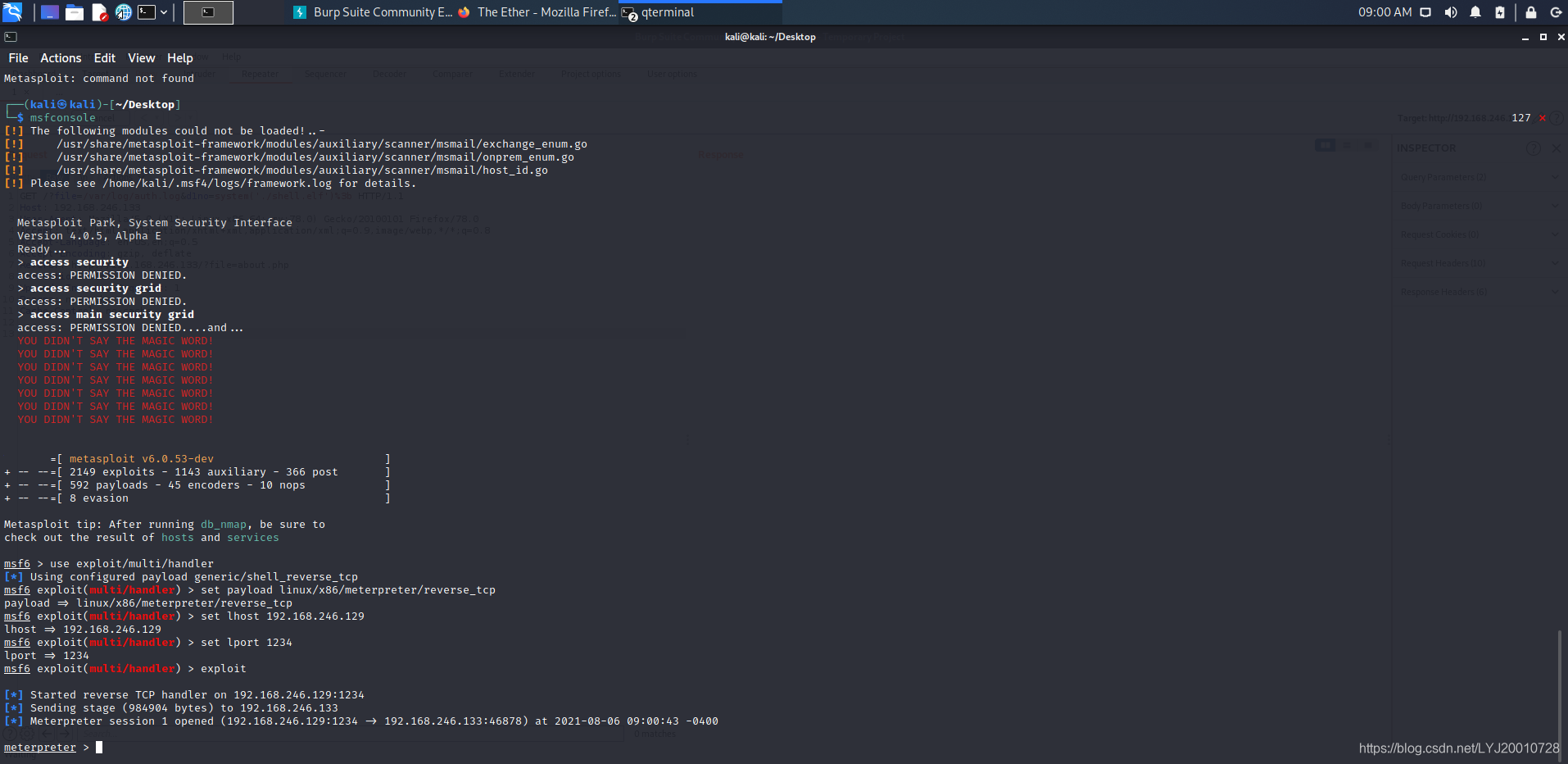1568x764 pixels.
Task: Click 'Metasploit Park, System Security Interface' line
Action: [155, 223]
